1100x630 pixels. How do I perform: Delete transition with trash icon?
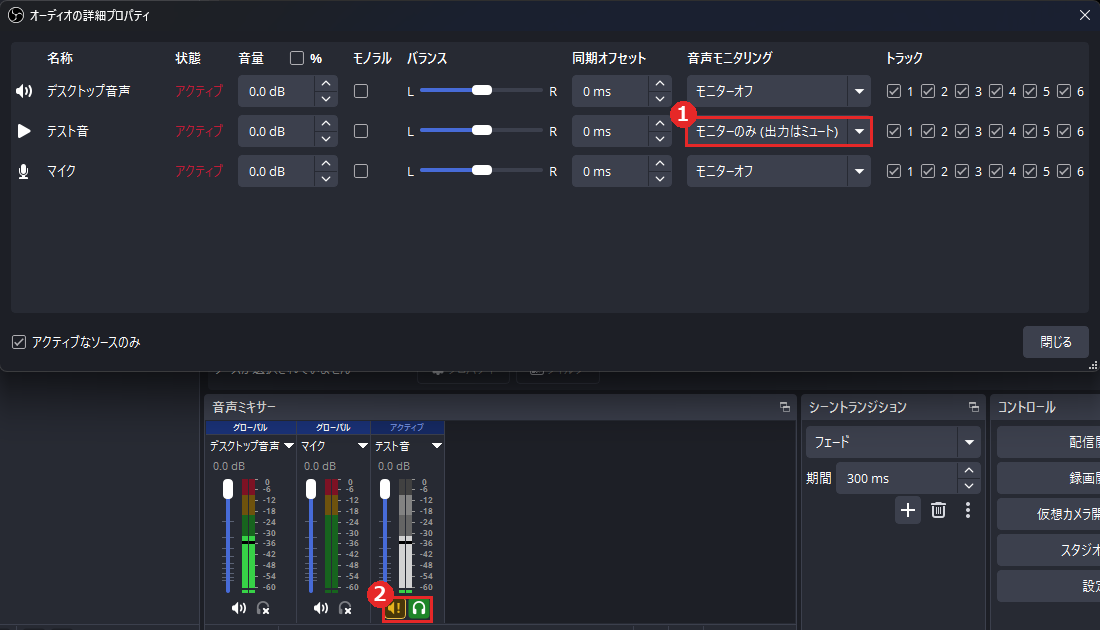click(x=938, y=510)
